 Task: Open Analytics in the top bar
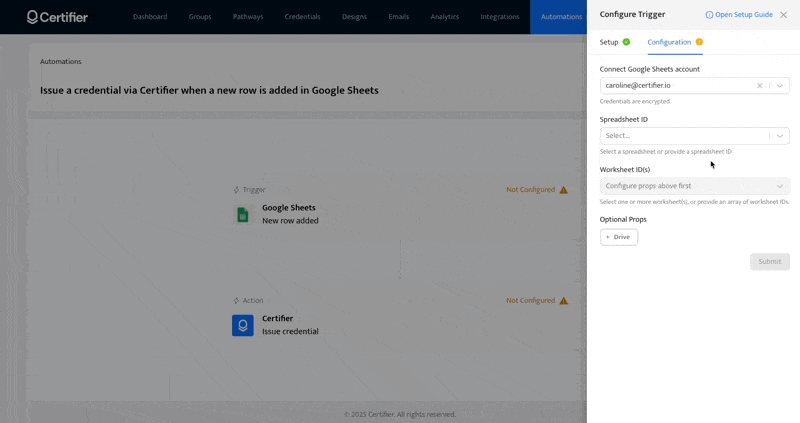click(x=444, y=17)
